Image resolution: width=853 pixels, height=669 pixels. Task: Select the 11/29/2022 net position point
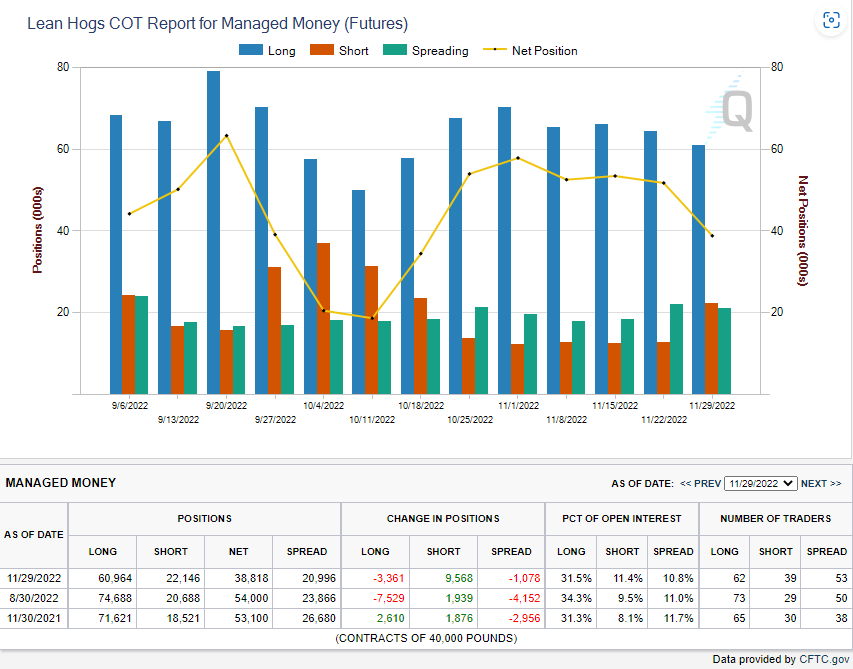[x=712, y=236]
